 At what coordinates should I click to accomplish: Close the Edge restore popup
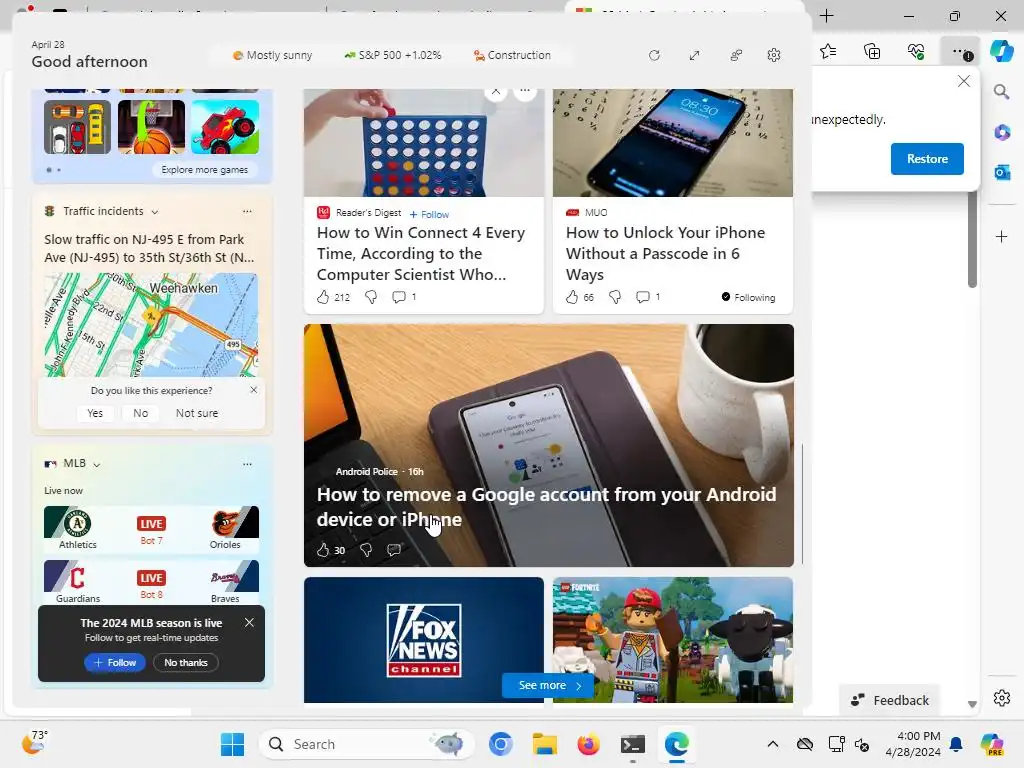(x=963, y=81)
